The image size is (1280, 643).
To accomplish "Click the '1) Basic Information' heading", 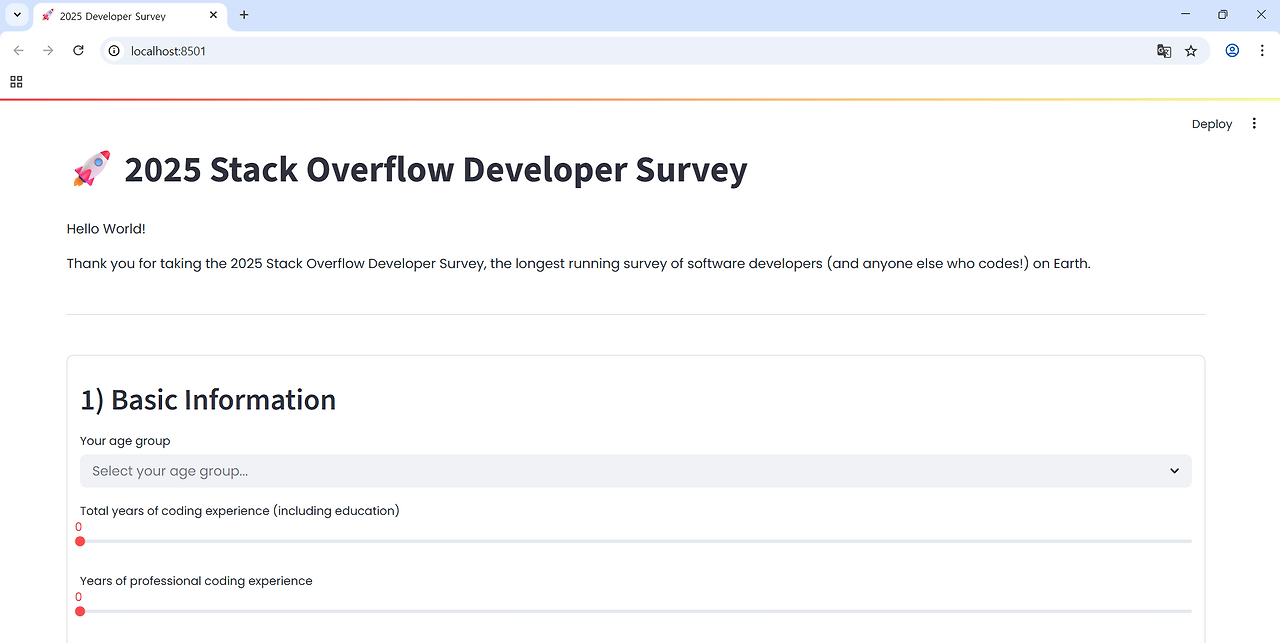I will pos(208,400).
